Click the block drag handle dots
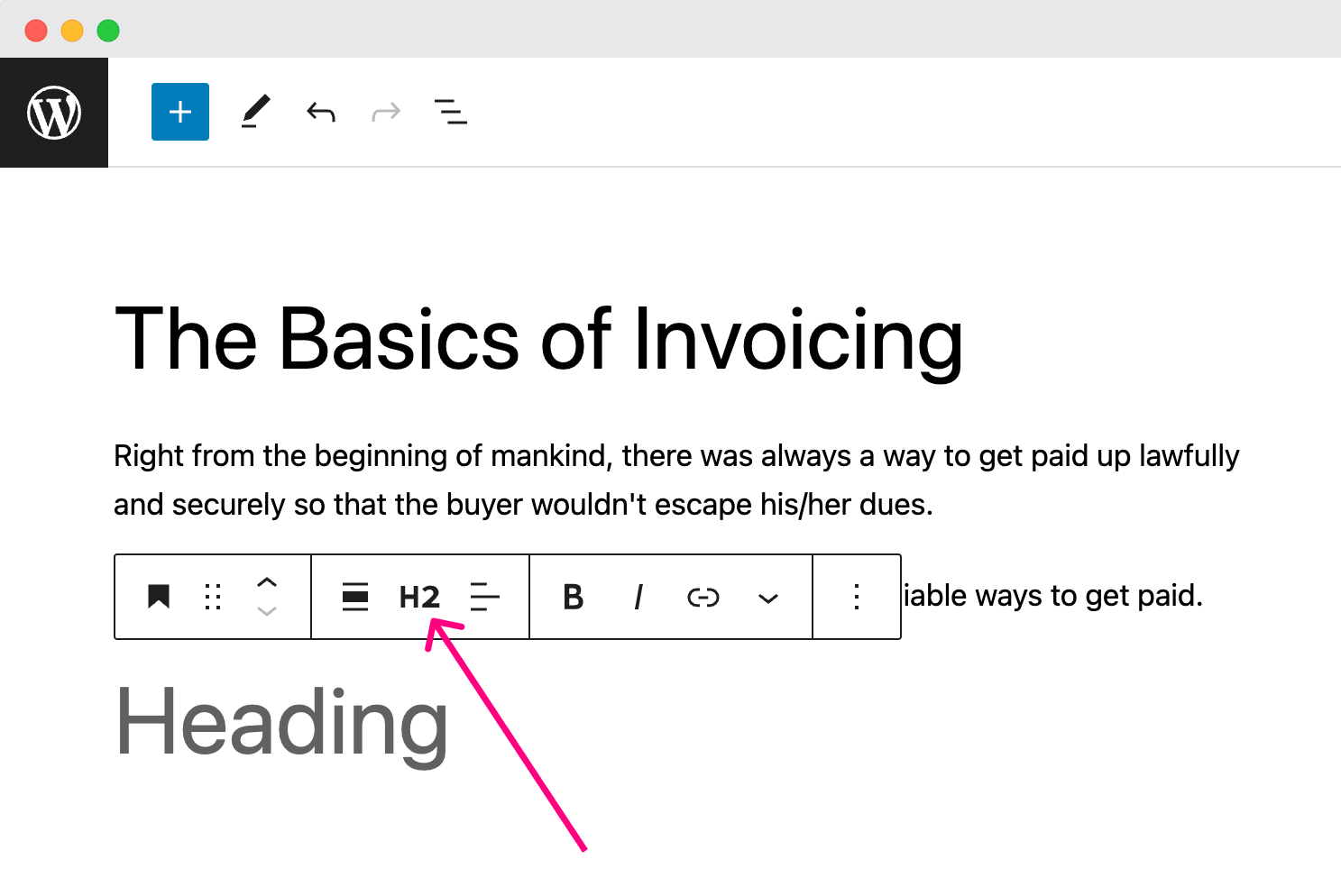The image size is (1341, 896). click(x=213, y=597)
